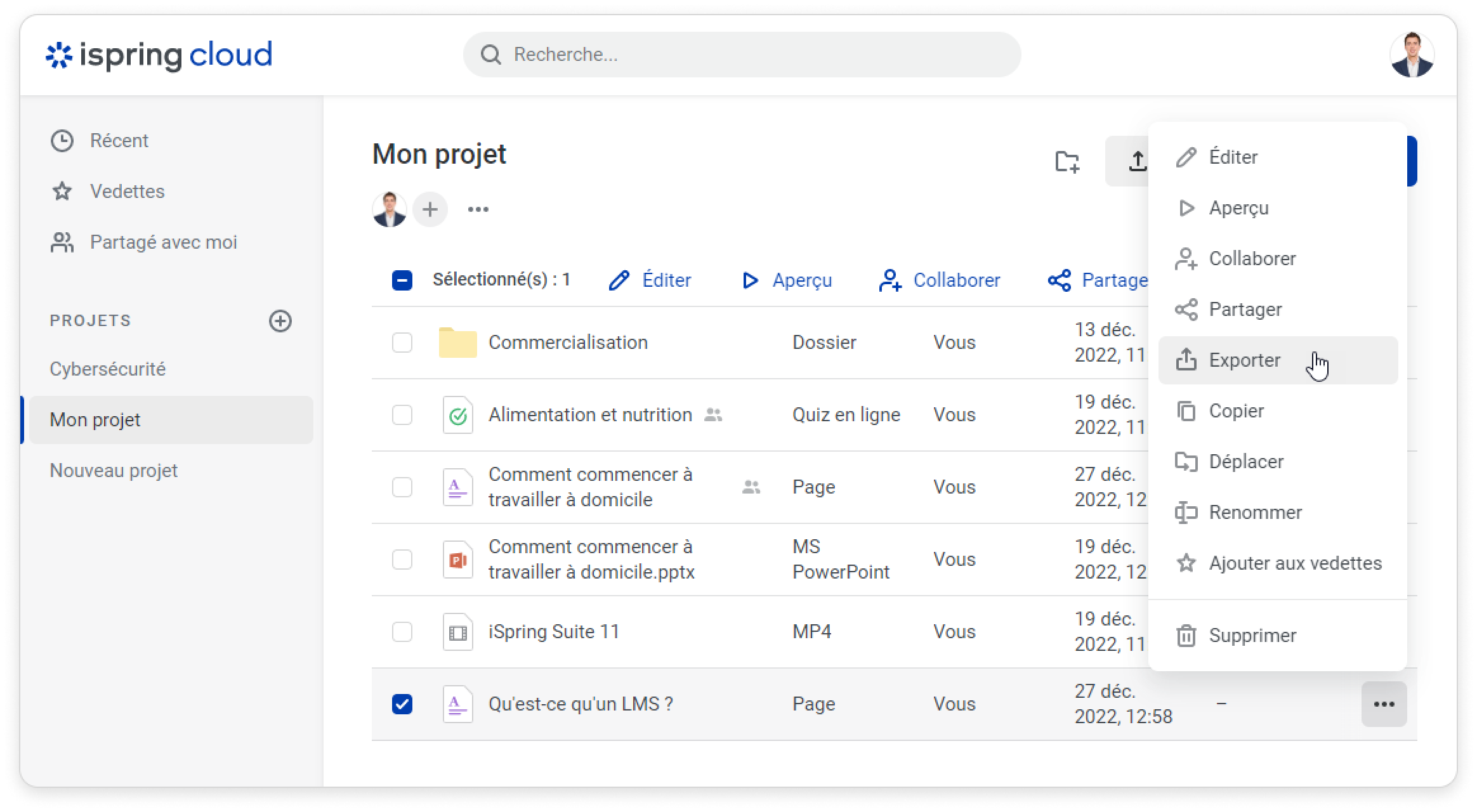
Task: Add a member to Mon projet
Action: pyautogui.click(x=430, y=209)
